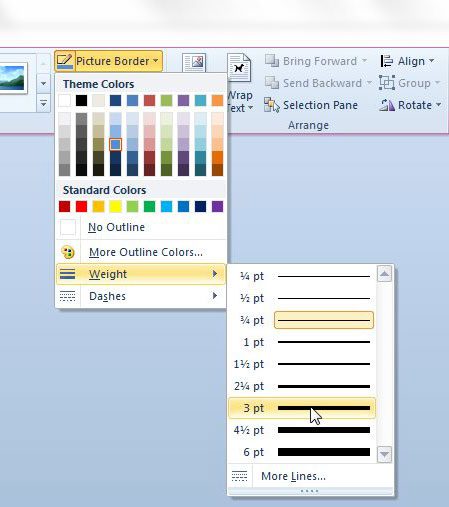Image resolution: width=449 pixels, height=507 pixels.
Task: Open the Align dropdown
Action: [407, 61]
